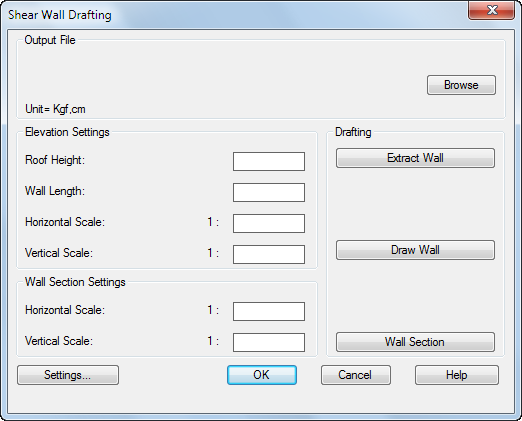Click the Browse button for output file

coord(461,85)
